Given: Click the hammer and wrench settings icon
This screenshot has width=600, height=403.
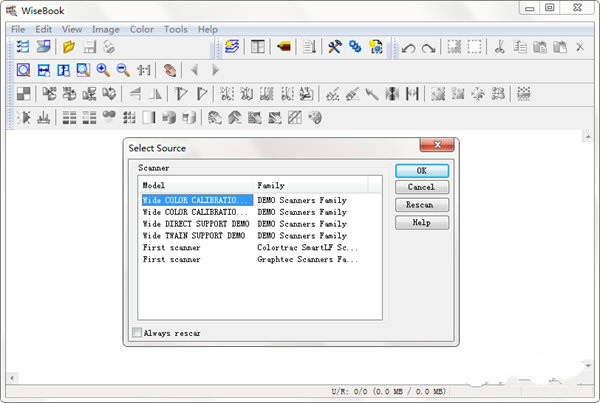Looking at the screenshot, I should tap(334, 47).
